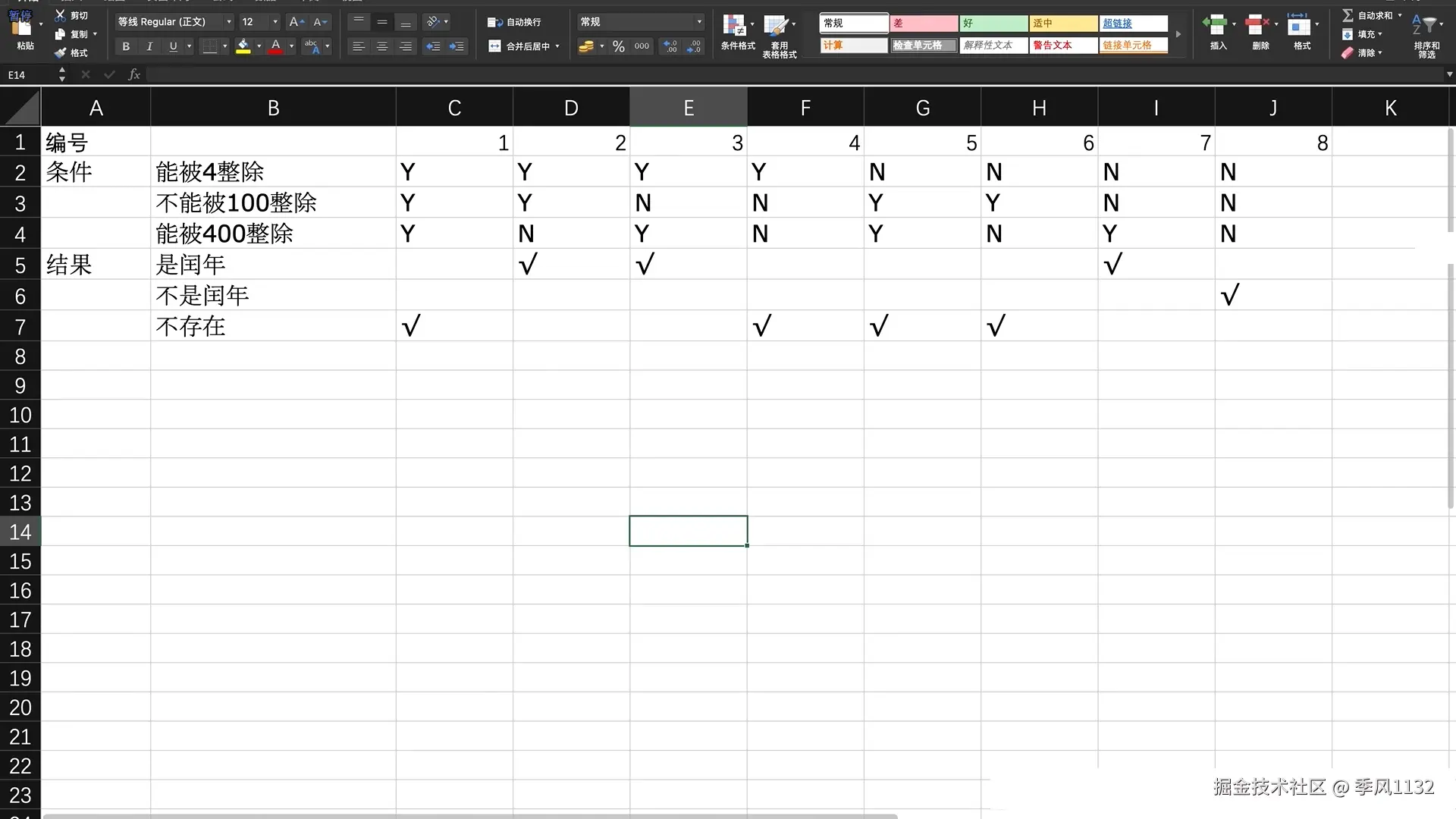Click the increase indent icon
This screenshot has height=819, width=1456.
pos(457,46)
